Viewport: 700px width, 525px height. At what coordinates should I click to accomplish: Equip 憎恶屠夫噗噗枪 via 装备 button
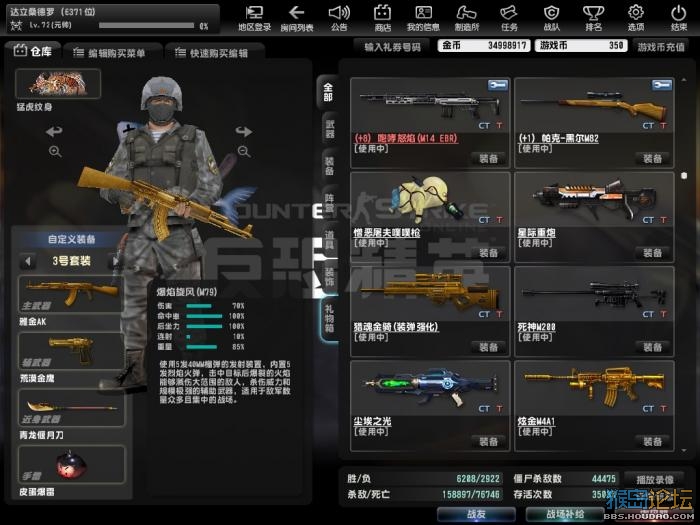pos(489,253)
